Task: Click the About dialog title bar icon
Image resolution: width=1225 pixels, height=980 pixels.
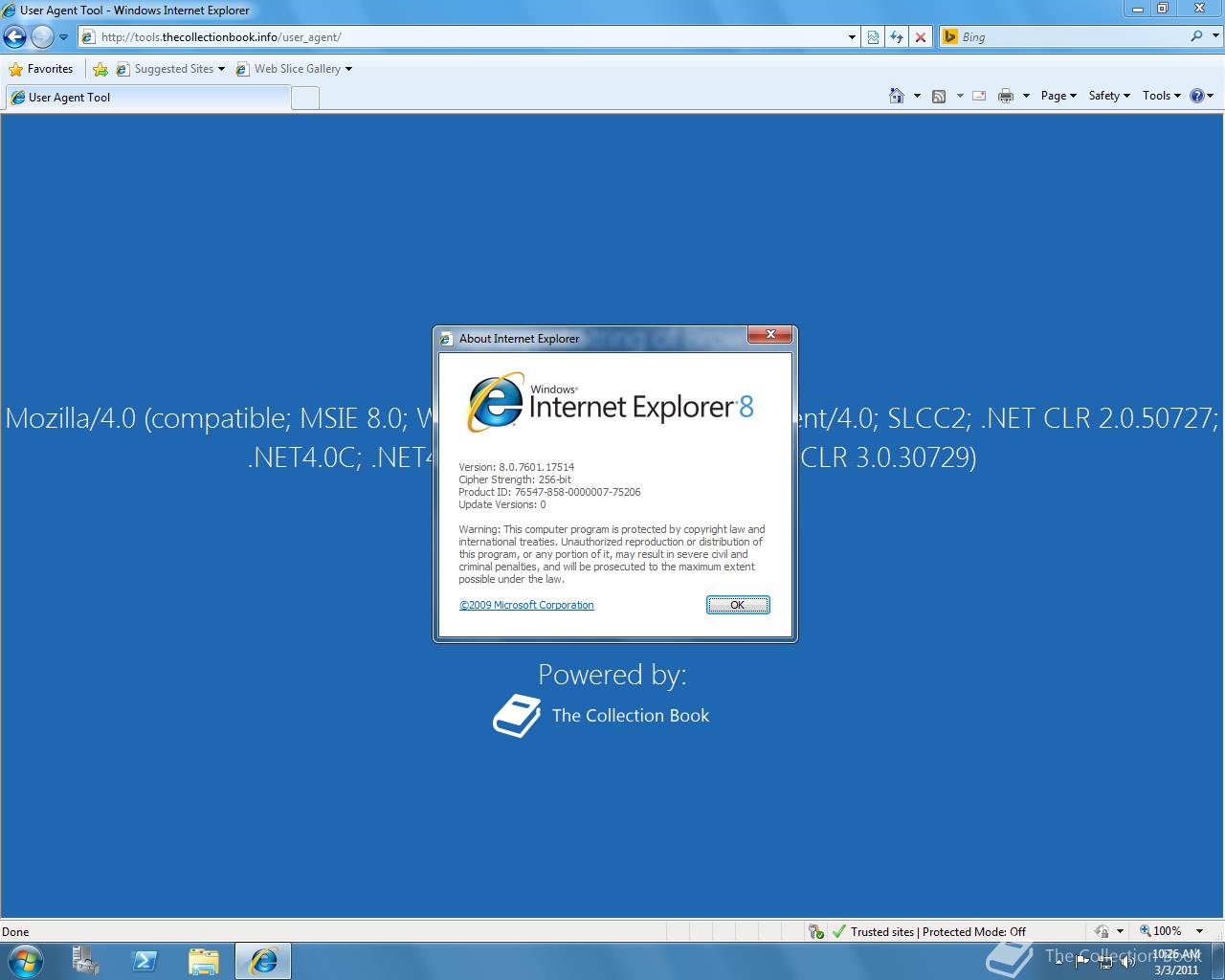Action: pos(445,339)
